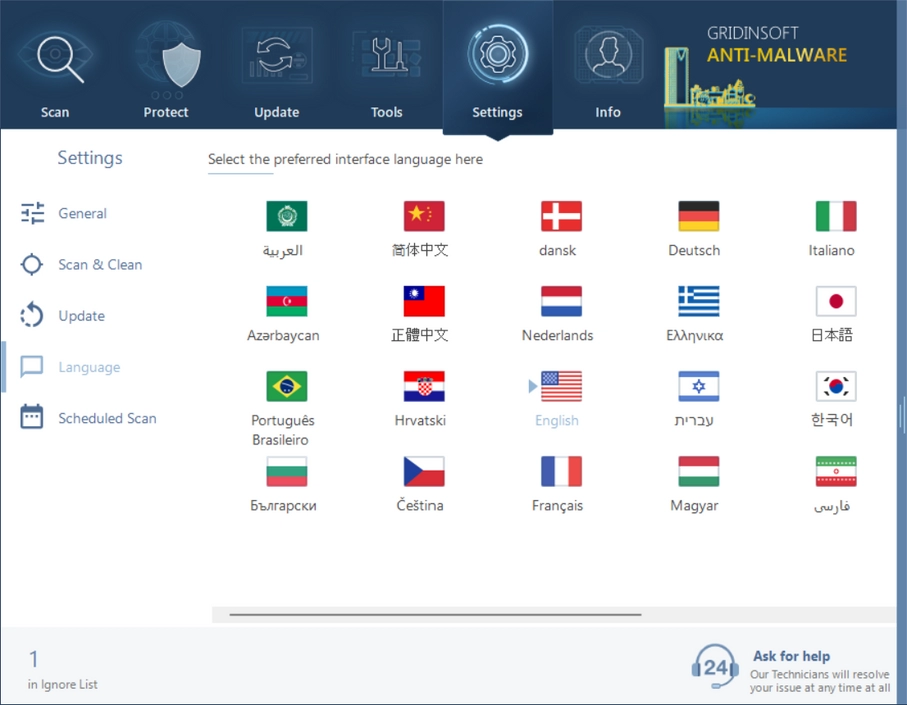This screenshot has height=705, width=907.
Task: Pick the Brazilian flag for Português
Action: pos(286,386)
